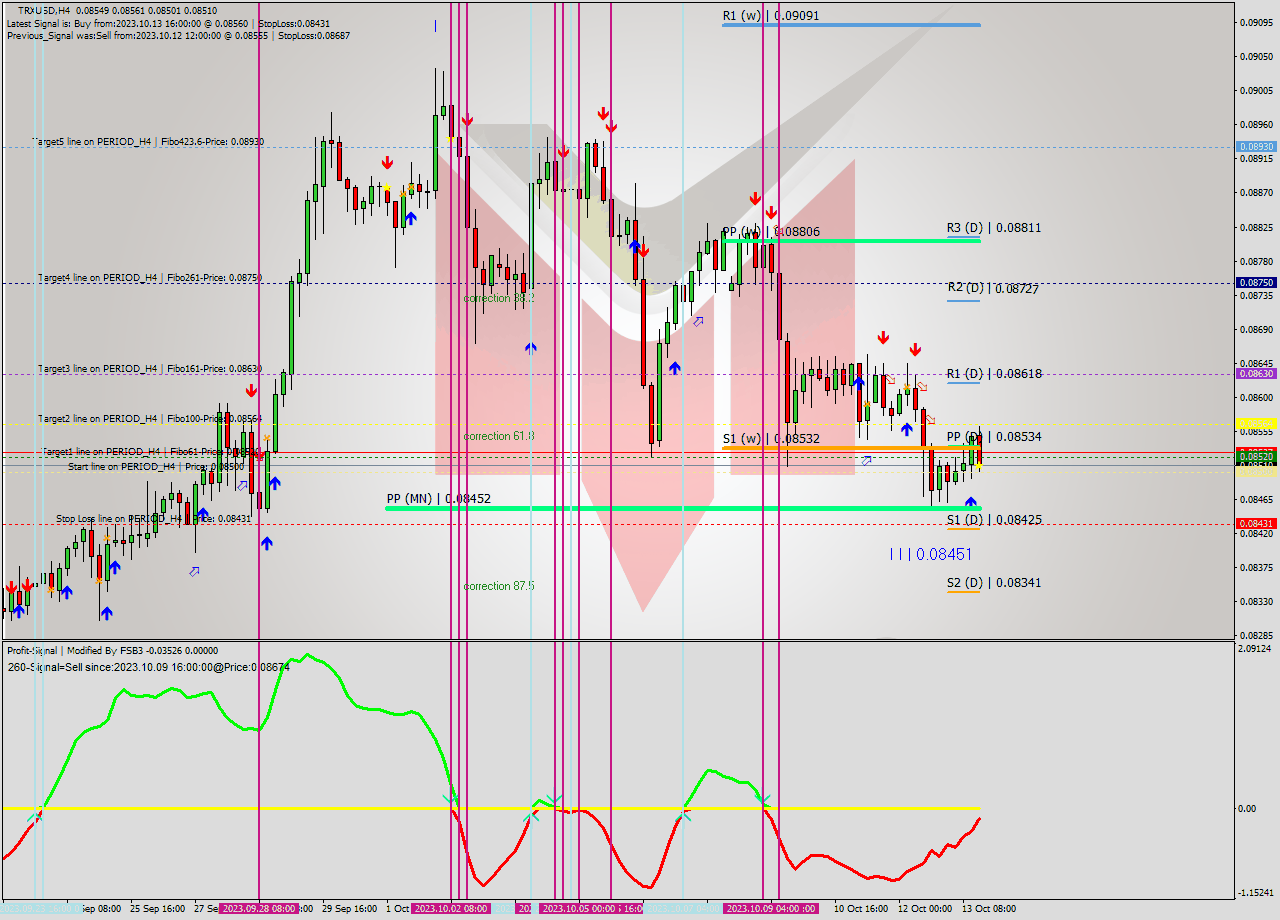Screen dimensions: 1280x920
Task: Click the Target3 line Fibo161 label
Action: tap(150, 369)
